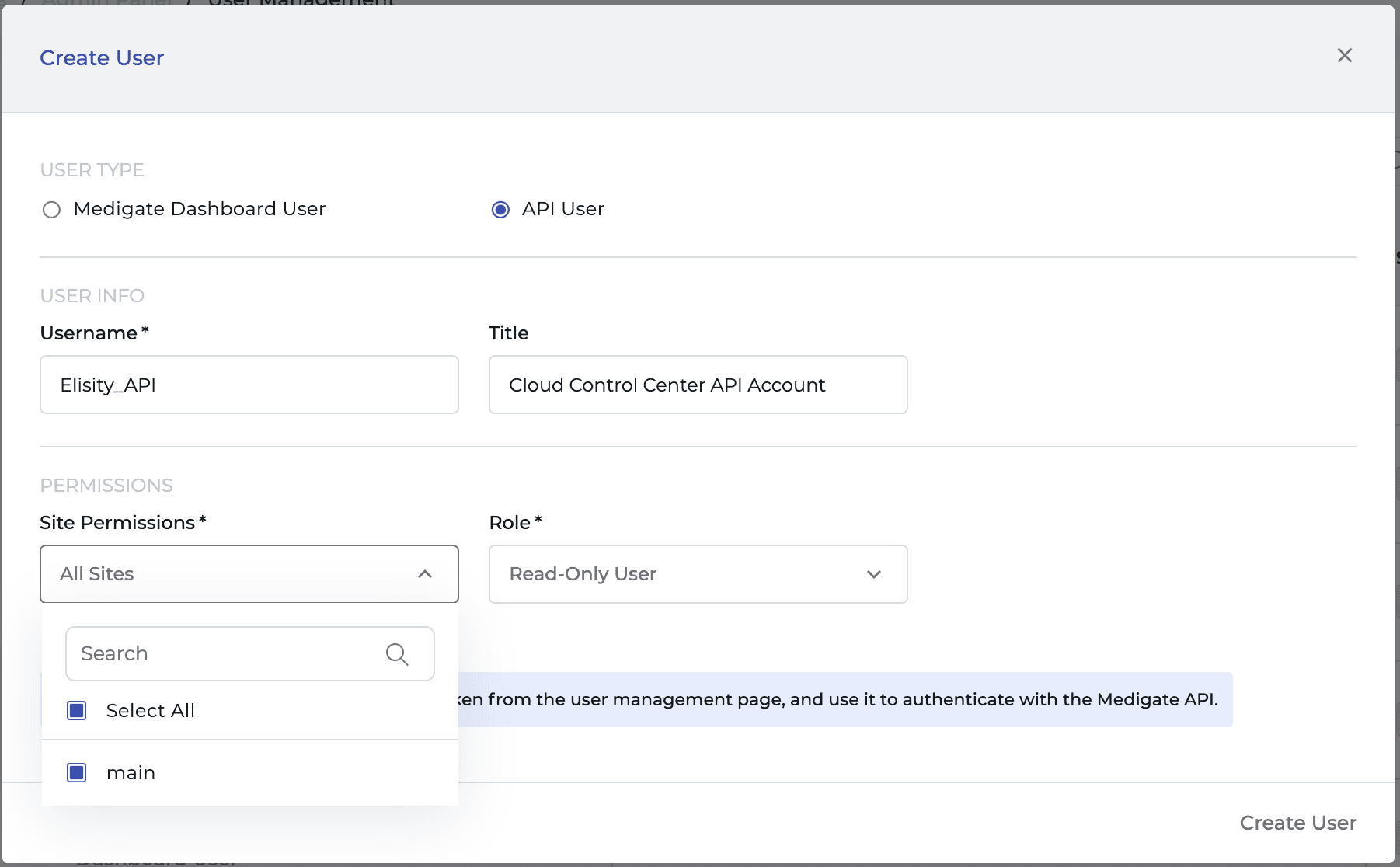
Task: Toggle the main site checkbox
Action: (77, 772)
